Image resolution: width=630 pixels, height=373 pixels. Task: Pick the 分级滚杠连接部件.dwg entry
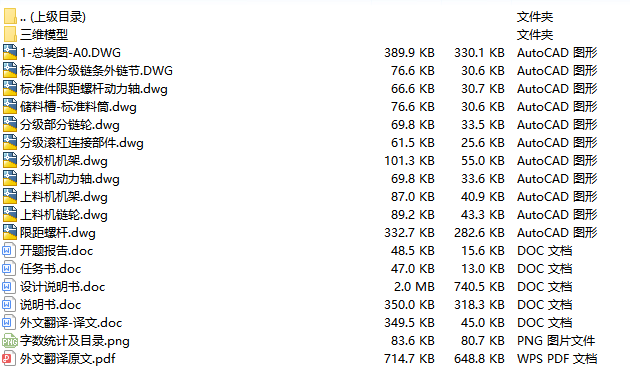click(82, 143)
